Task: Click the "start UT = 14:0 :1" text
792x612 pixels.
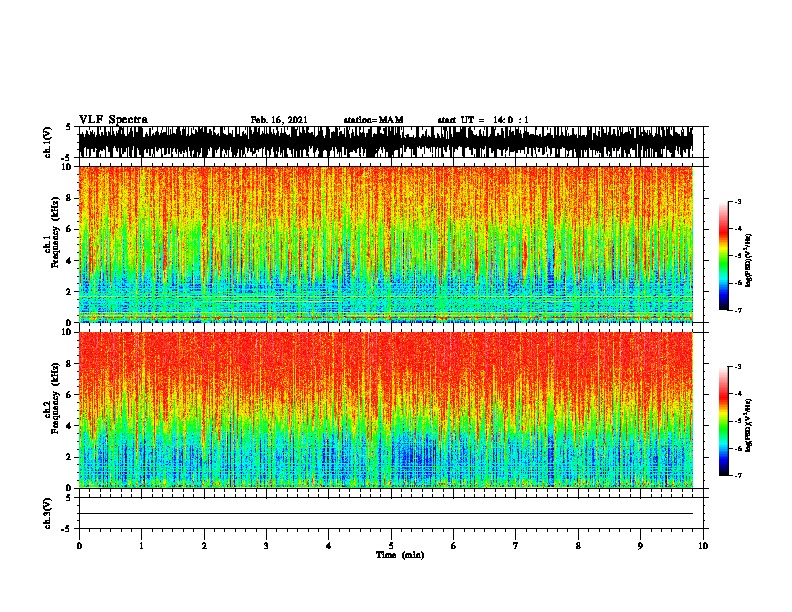Action: (x=483, y=120)
